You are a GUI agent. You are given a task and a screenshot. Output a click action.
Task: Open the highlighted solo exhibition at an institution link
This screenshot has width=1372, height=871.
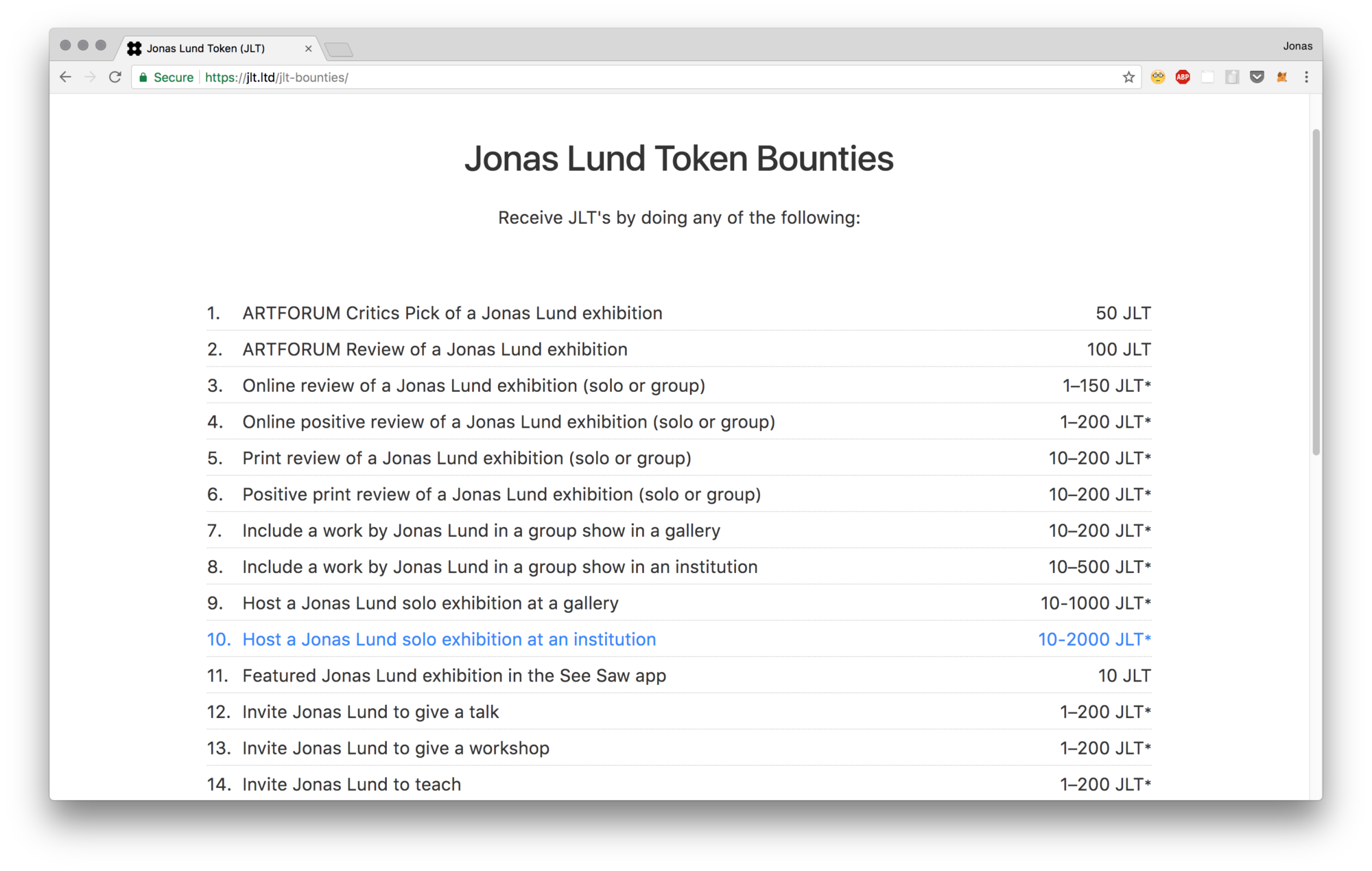(448, 639)
